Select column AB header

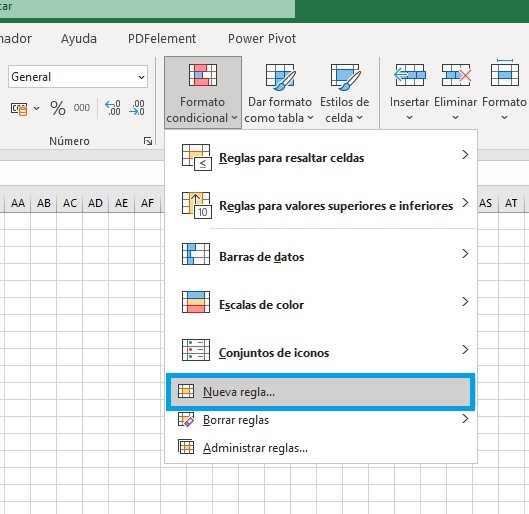point(44,203)
